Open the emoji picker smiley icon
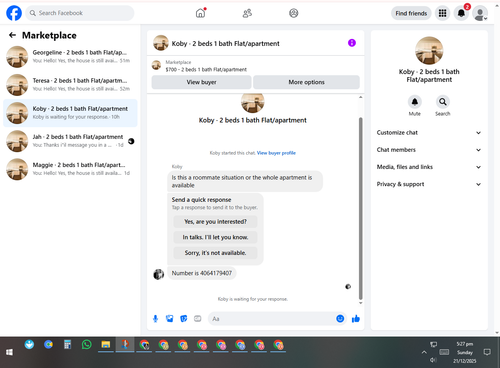The width and height of the screenshot is (500, 368). coord(340,319)
